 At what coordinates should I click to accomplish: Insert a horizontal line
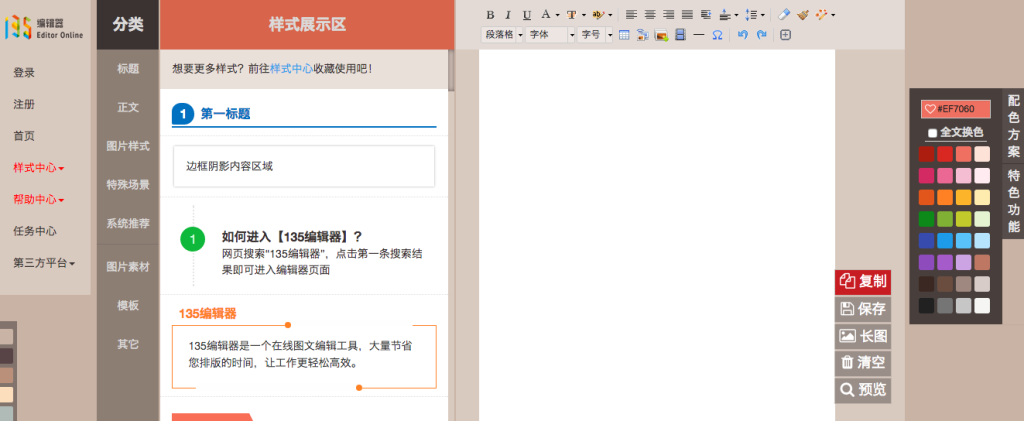click(x=698, y=35)
